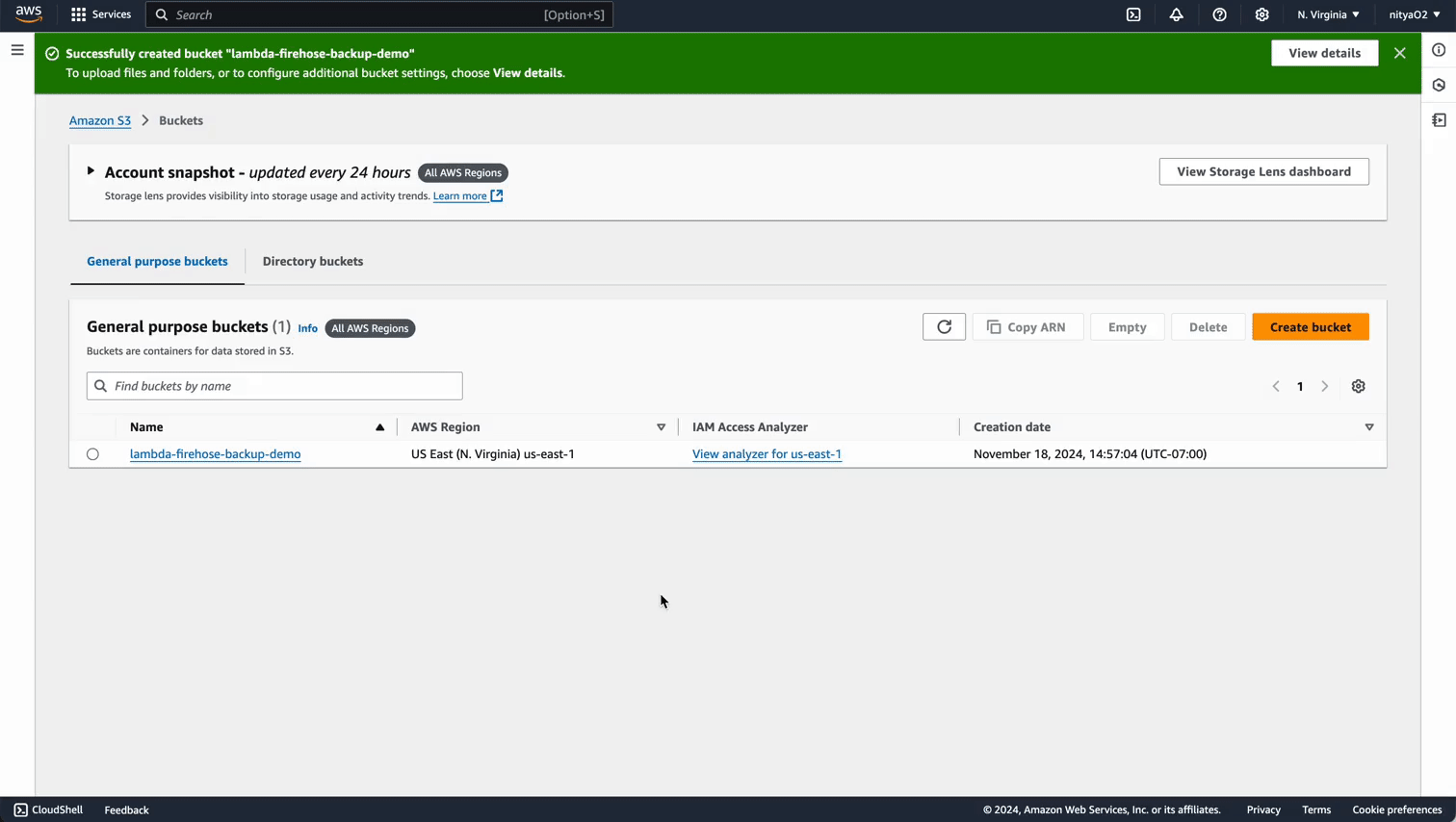Open the N. Virginia region dropdown

(x=1327, y=14)
